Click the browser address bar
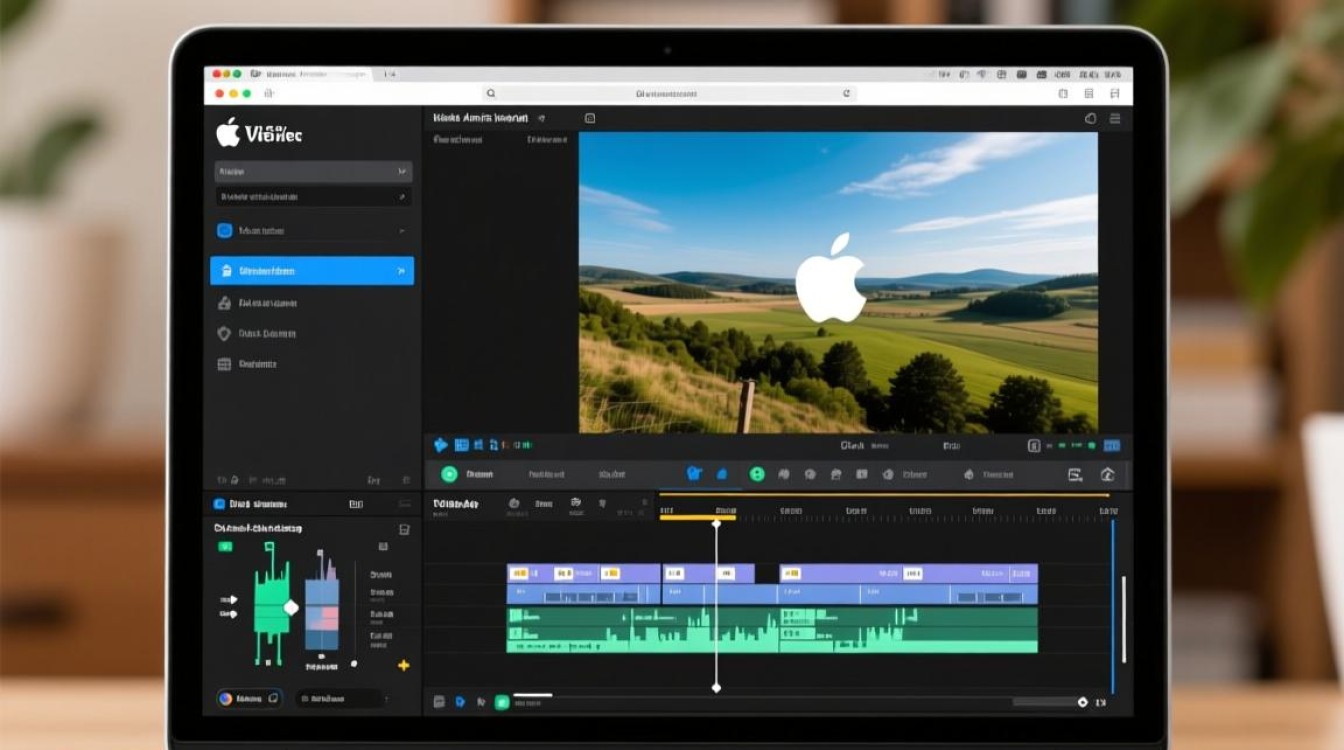Screen dimensions: 1344x750 point(668,93)
